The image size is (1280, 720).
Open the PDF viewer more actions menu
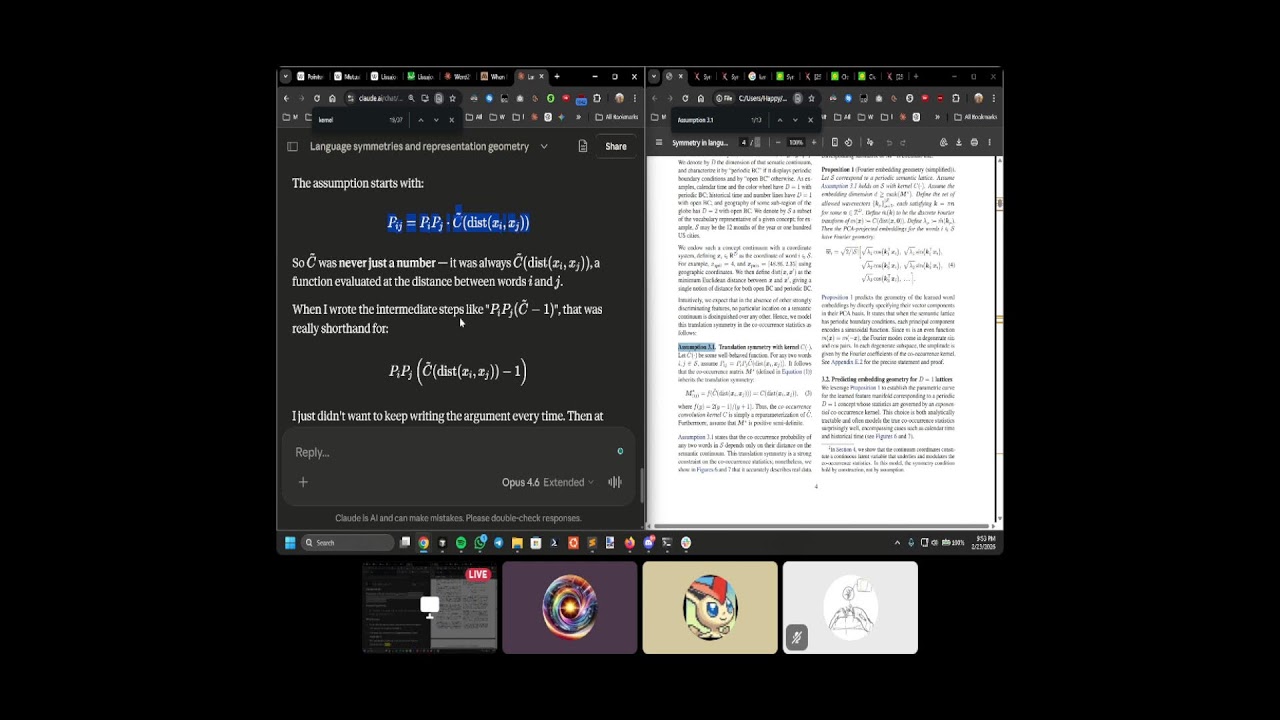click(989, 142)
